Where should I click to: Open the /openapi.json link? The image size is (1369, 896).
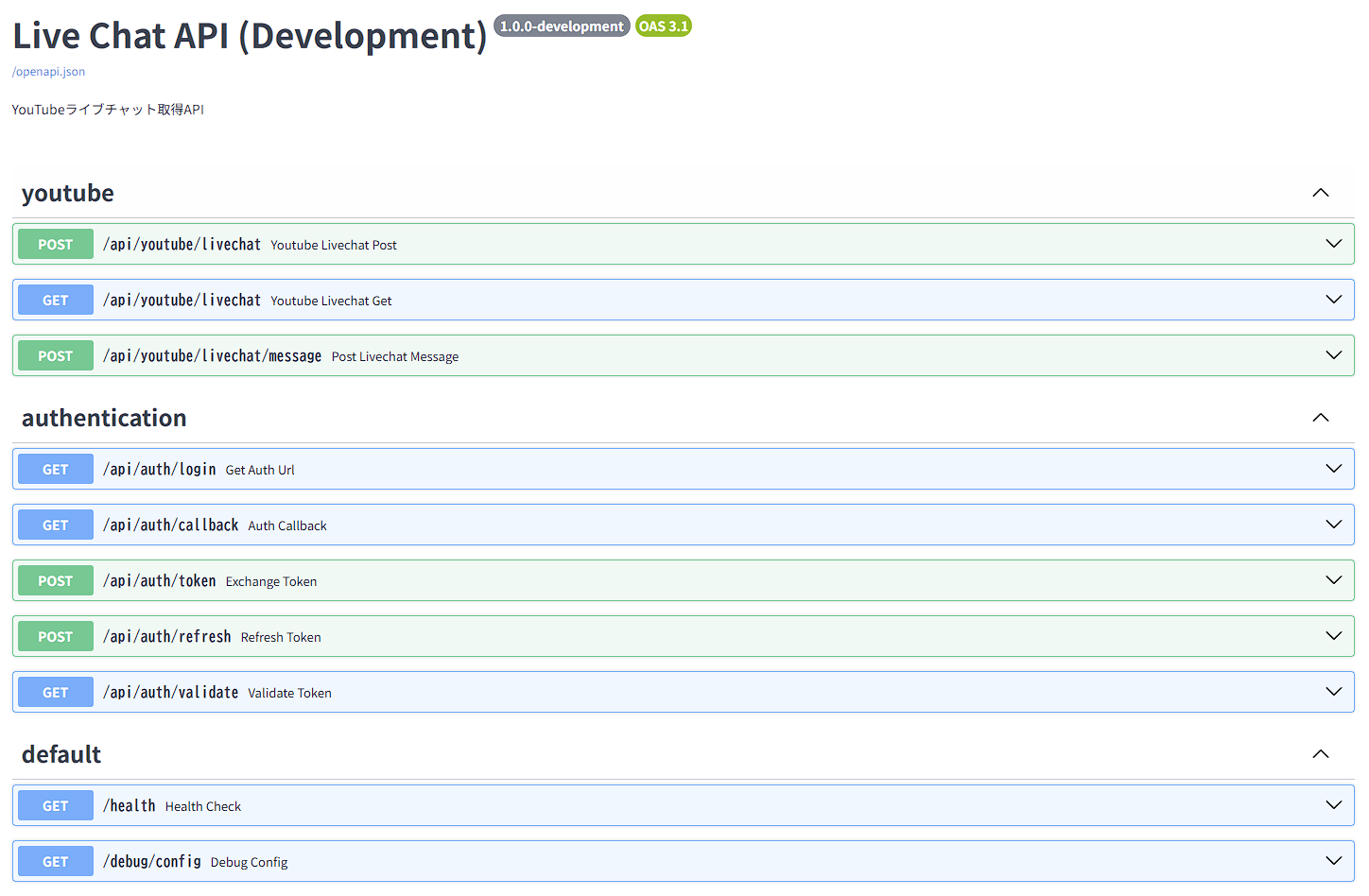coord(48,72)
